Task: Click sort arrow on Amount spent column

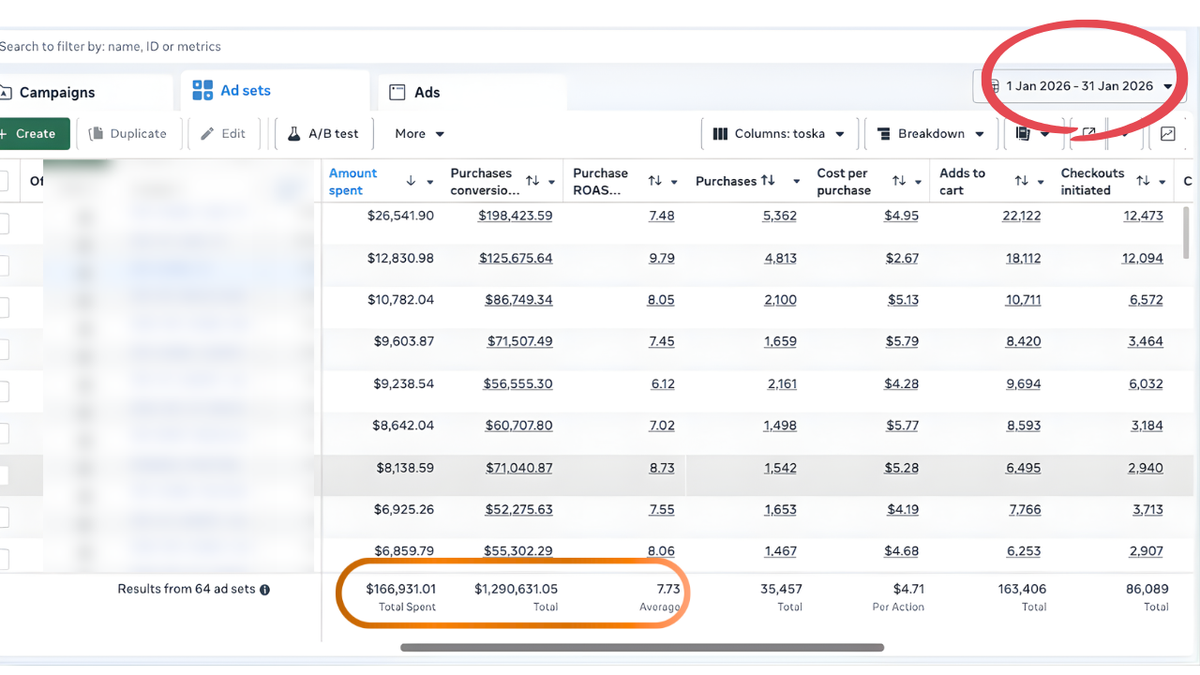Action: coord(411,181)
